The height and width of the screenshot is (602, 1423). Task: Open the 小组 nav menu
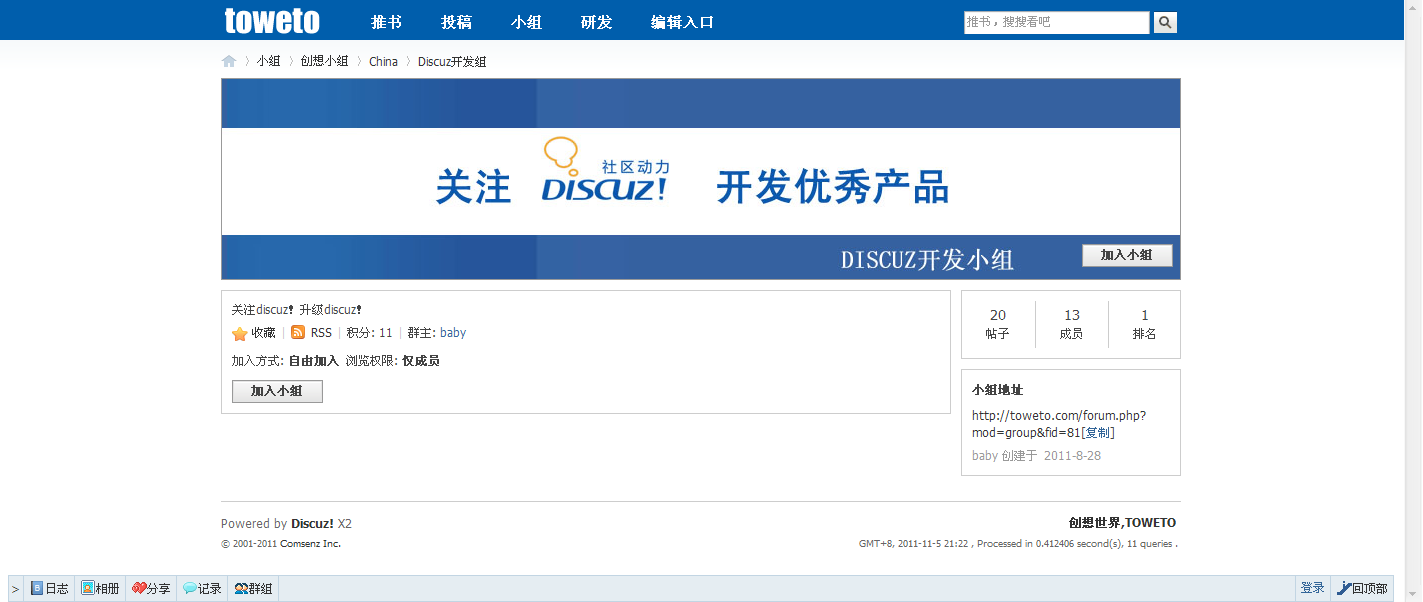[x=526, y=22]
